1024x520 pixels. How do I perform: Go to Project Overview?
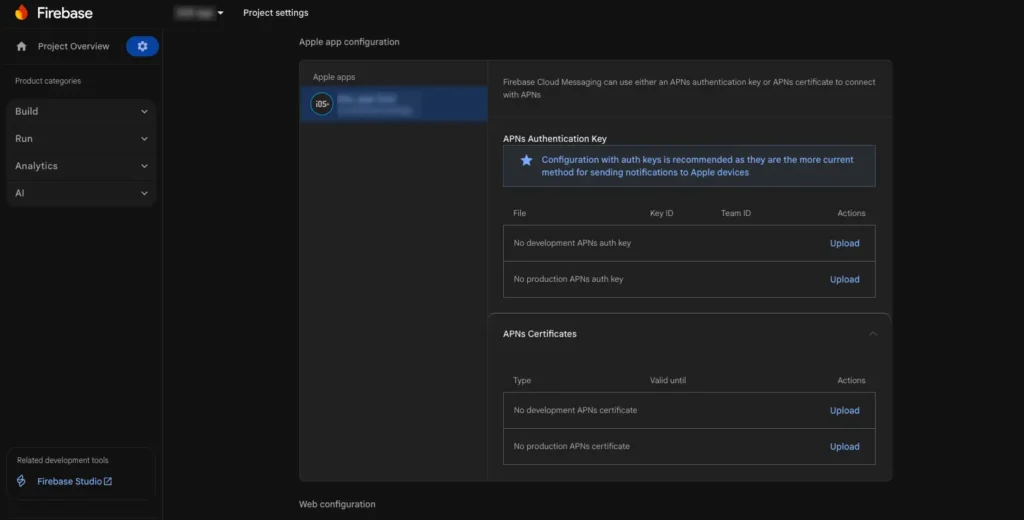(x=73, y=46)
